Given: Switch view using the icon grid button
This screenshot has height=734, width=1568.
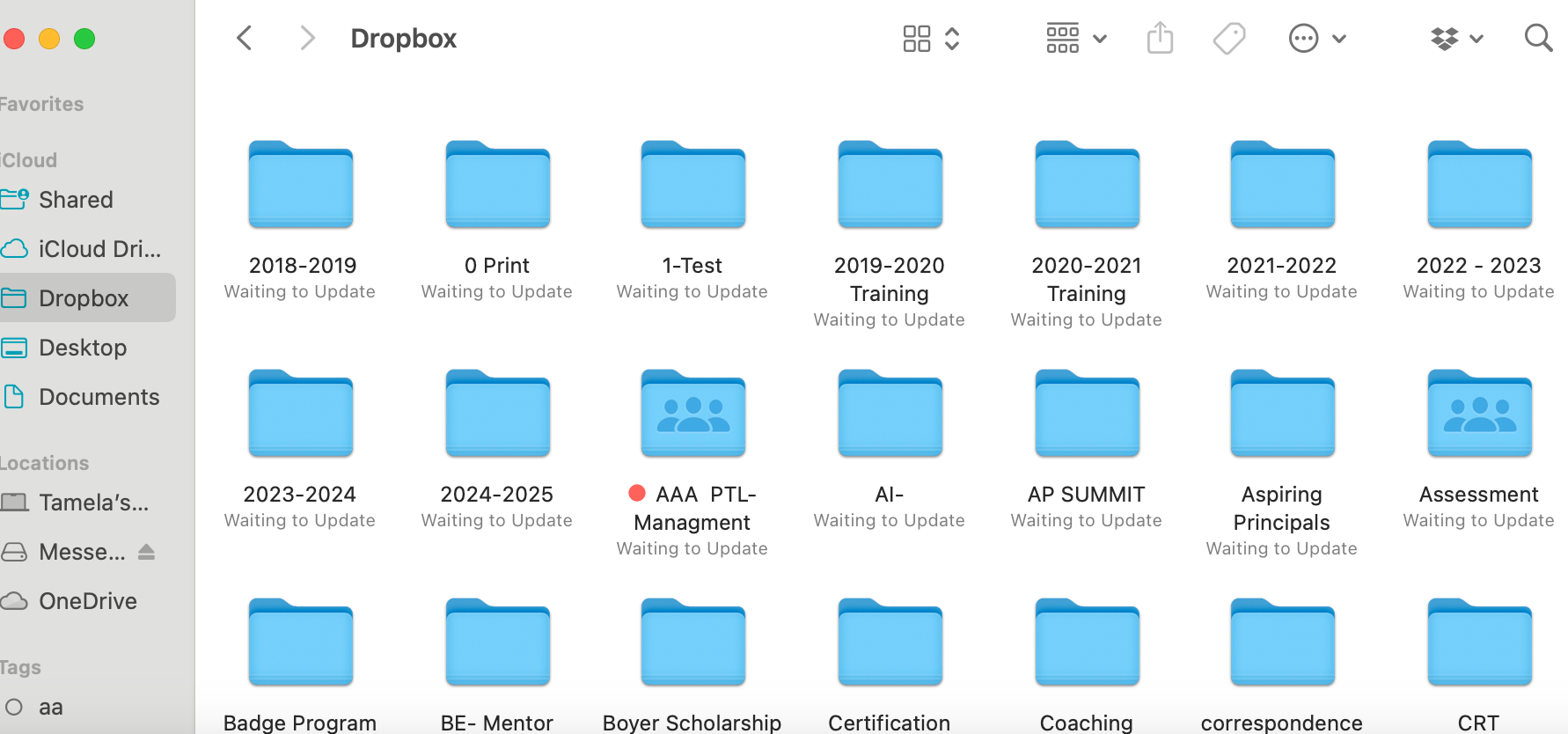Looking at the screenshot, I should [917, 39].
